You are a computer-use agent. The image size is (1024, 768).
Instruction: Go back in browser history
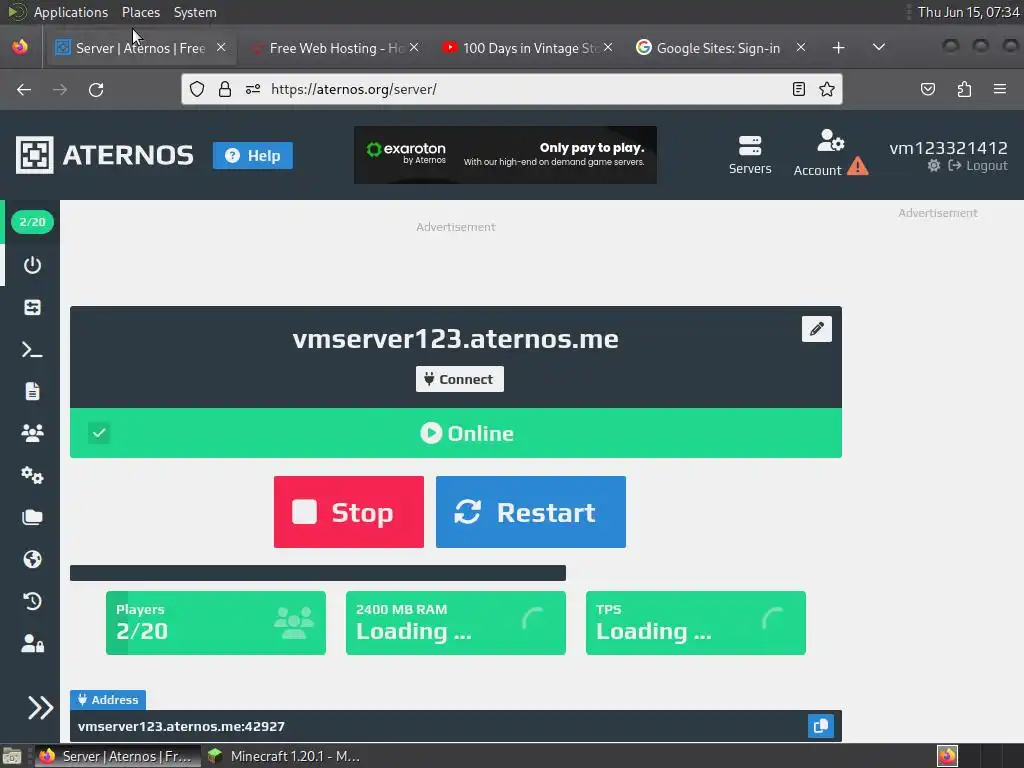(x=24, y=89)
